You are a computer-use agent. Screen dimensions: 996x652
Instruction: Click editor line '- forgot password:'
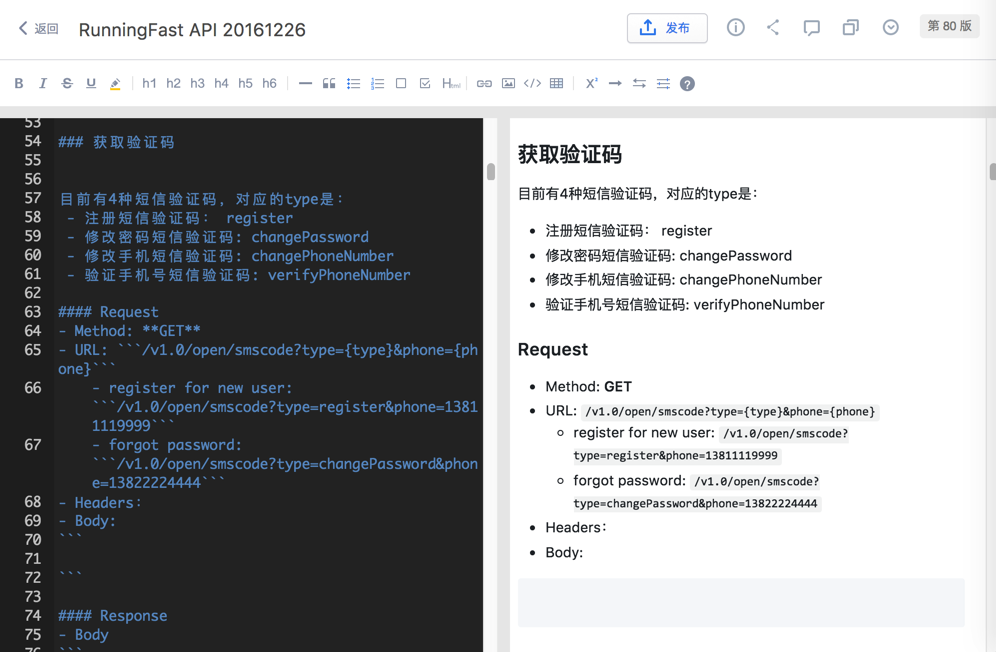coord(167,445)
